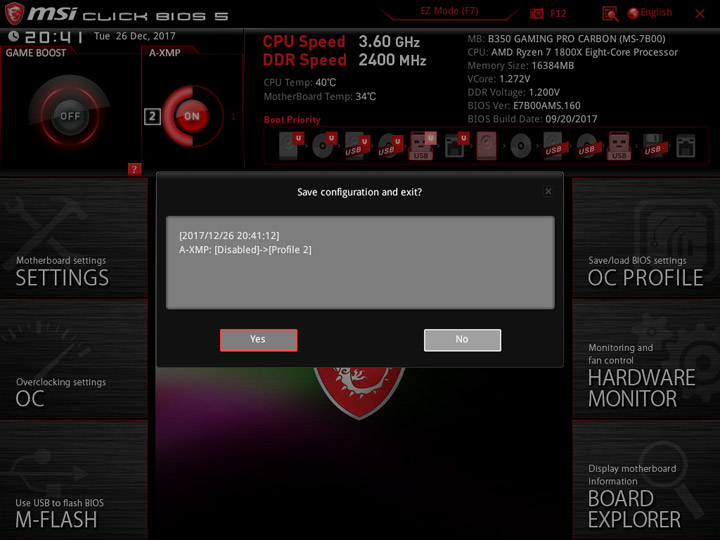The image size is (720, 540).
Task: Open the SETTINGS section
Action: [x=73, y=238]
